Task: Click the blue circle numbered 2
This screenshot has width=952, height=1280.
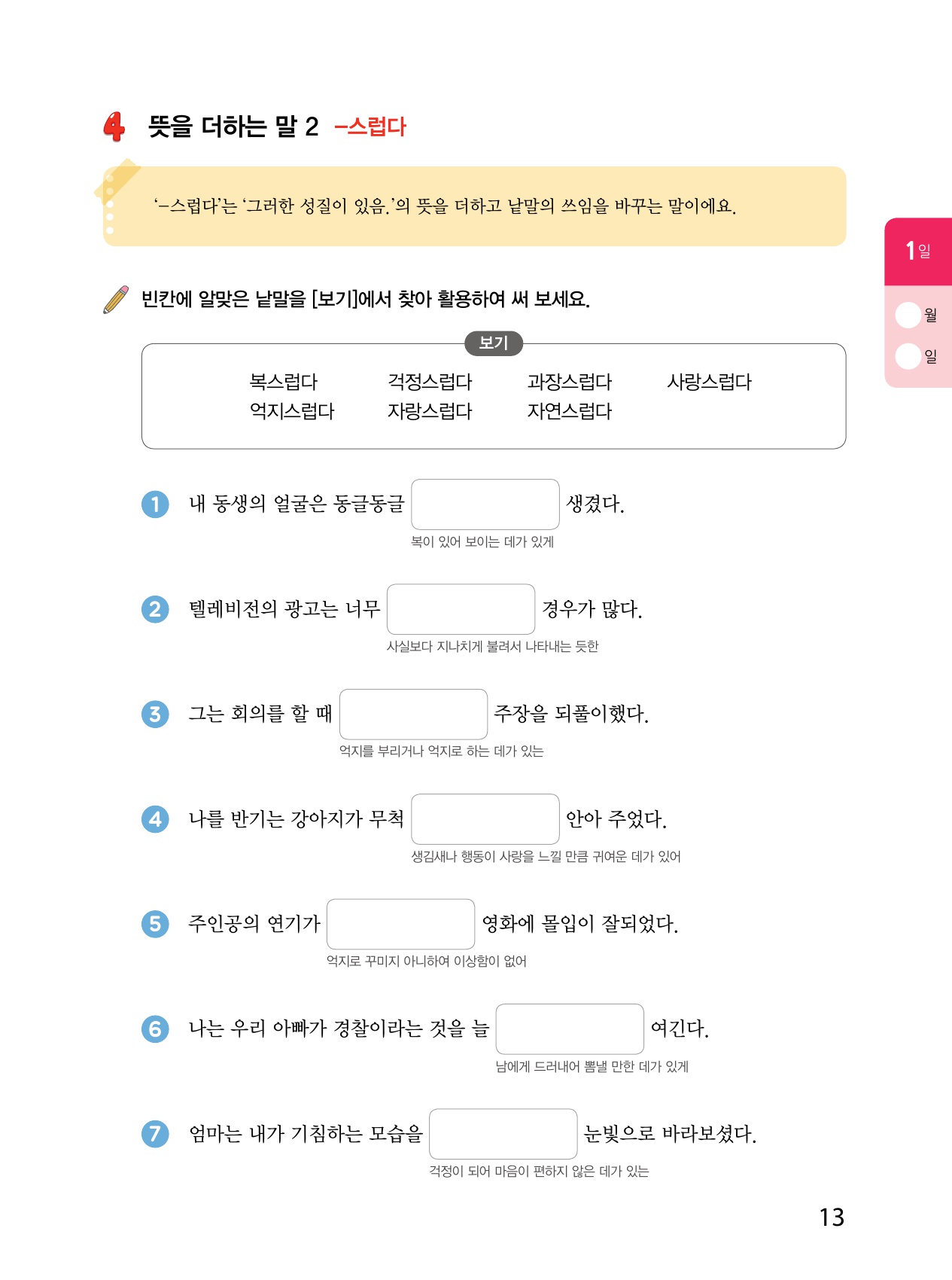Action: point(155,608)
